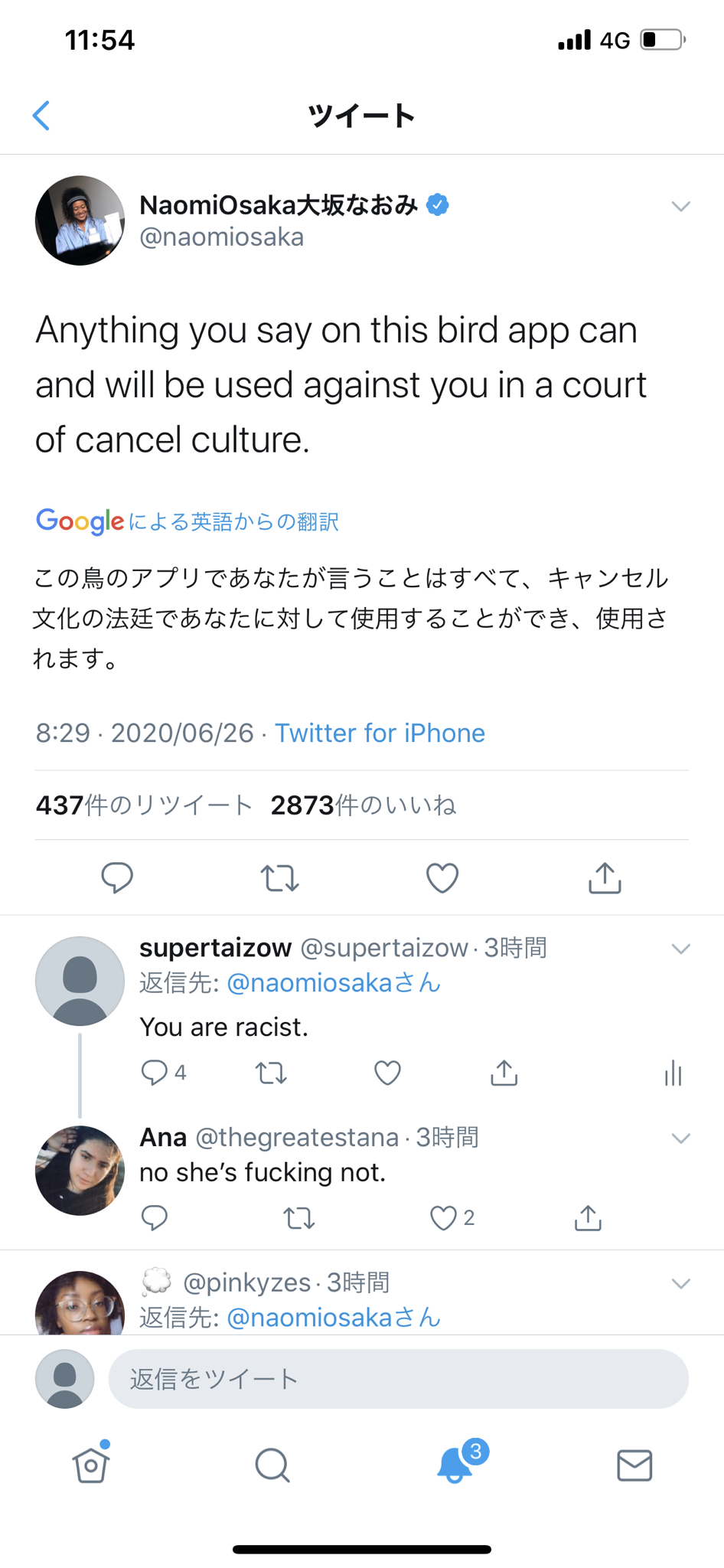
Task: Open Naomi Osaka's profile picture
Action: click(x=80, y=220)
